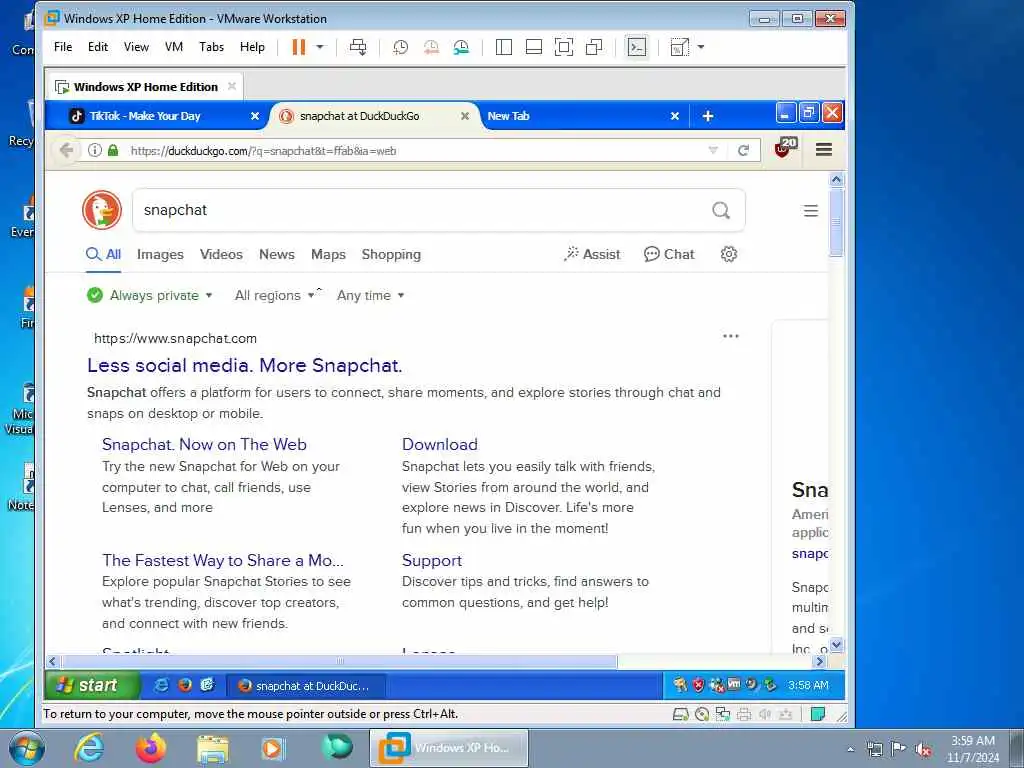Open the uBlock shield icon showing 20

click(x=785, y=148)
